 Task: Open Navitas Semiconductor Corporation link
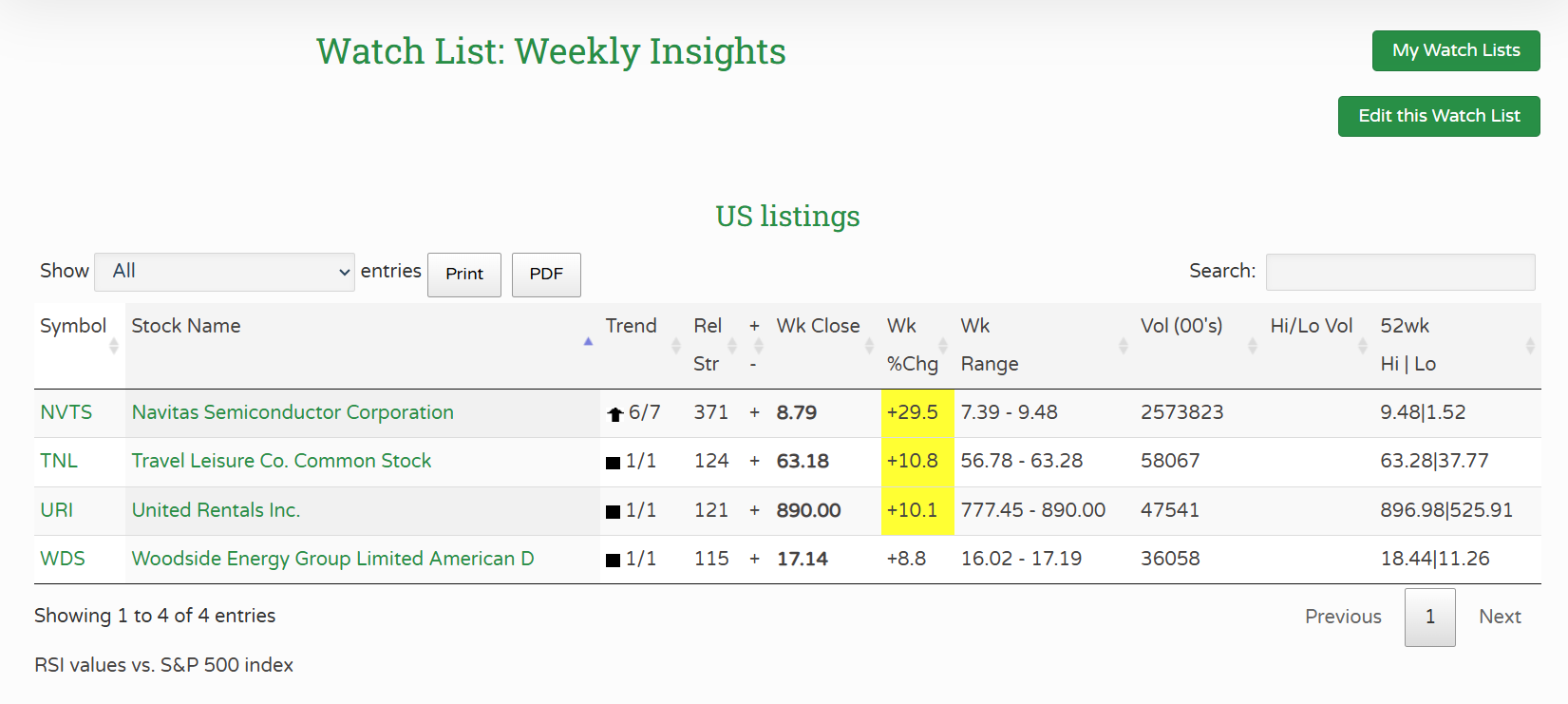point(293,412)
